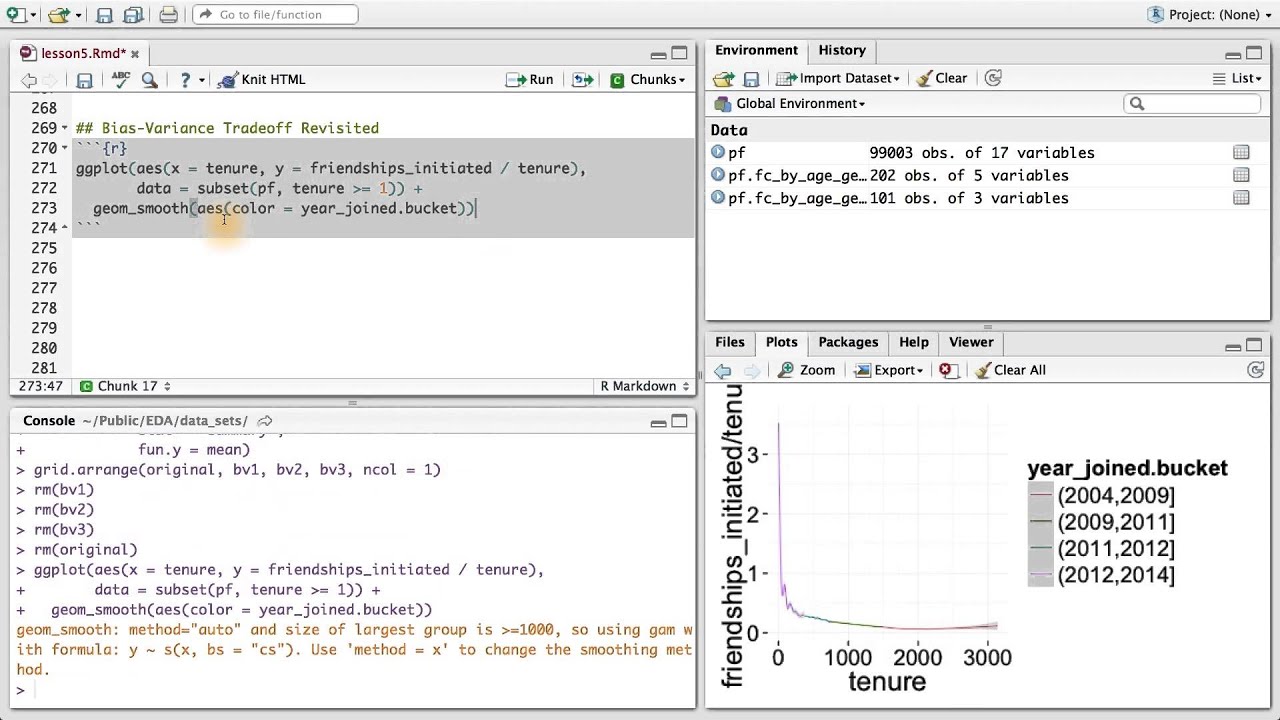The image size is (1280, 720).
Task: Open the Export plot menu
Action: coord(888,370)
